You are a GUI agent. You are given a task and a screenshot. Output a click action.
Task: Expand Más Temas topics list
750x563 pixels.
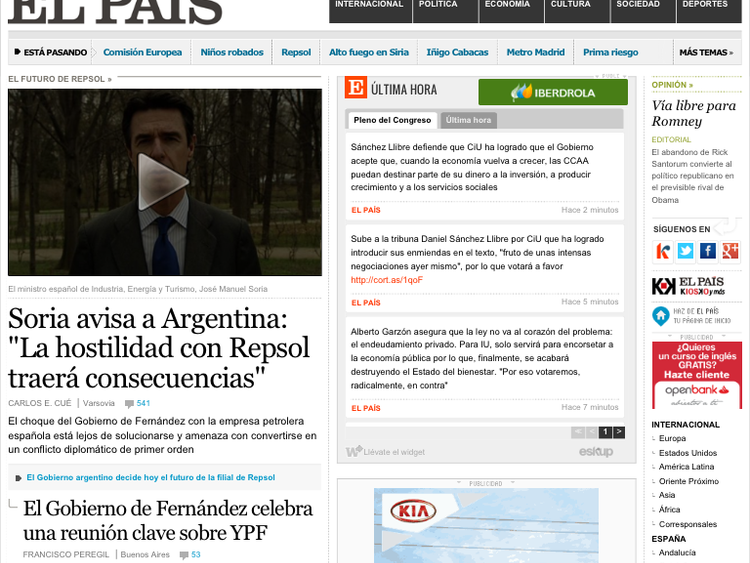(706, 52)
